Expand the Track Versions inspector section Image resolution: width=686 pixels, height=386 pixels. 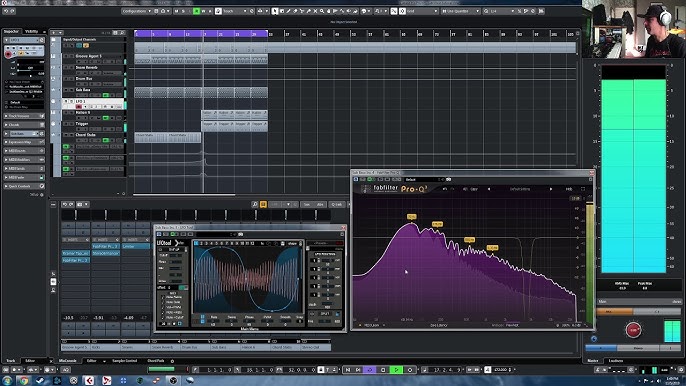click(x=24, y=116)
